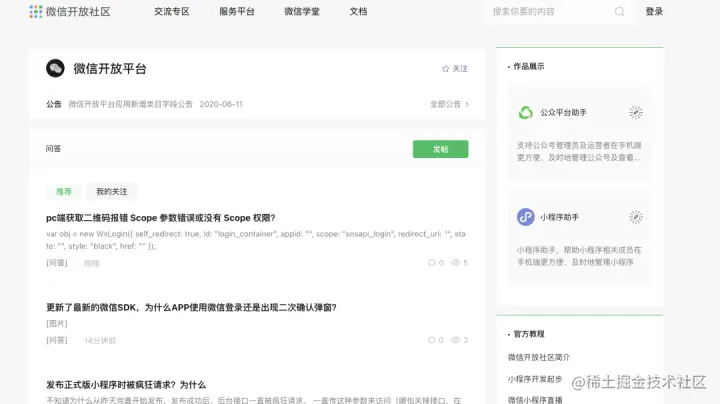The width and height of the screenshot is (720, 404).
Task: Click the star icon next to 关注
Action: 445,68
